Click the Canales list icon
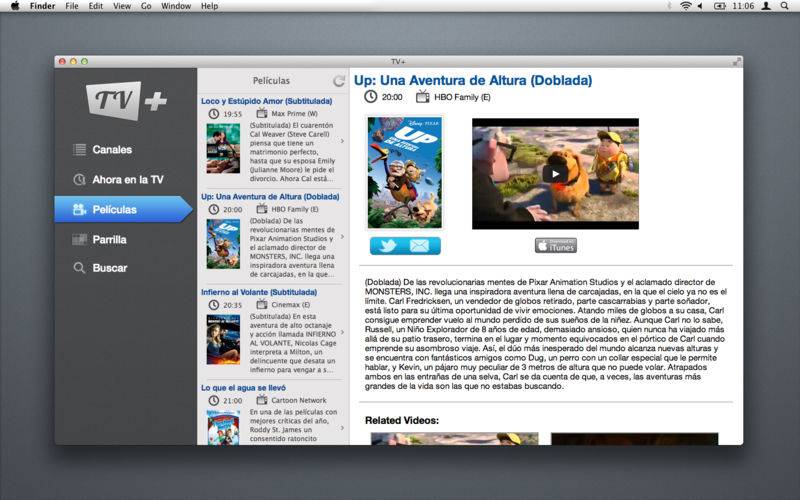This screenshot has height=500, width=800. pyautogui.click(x=80, y=149)
